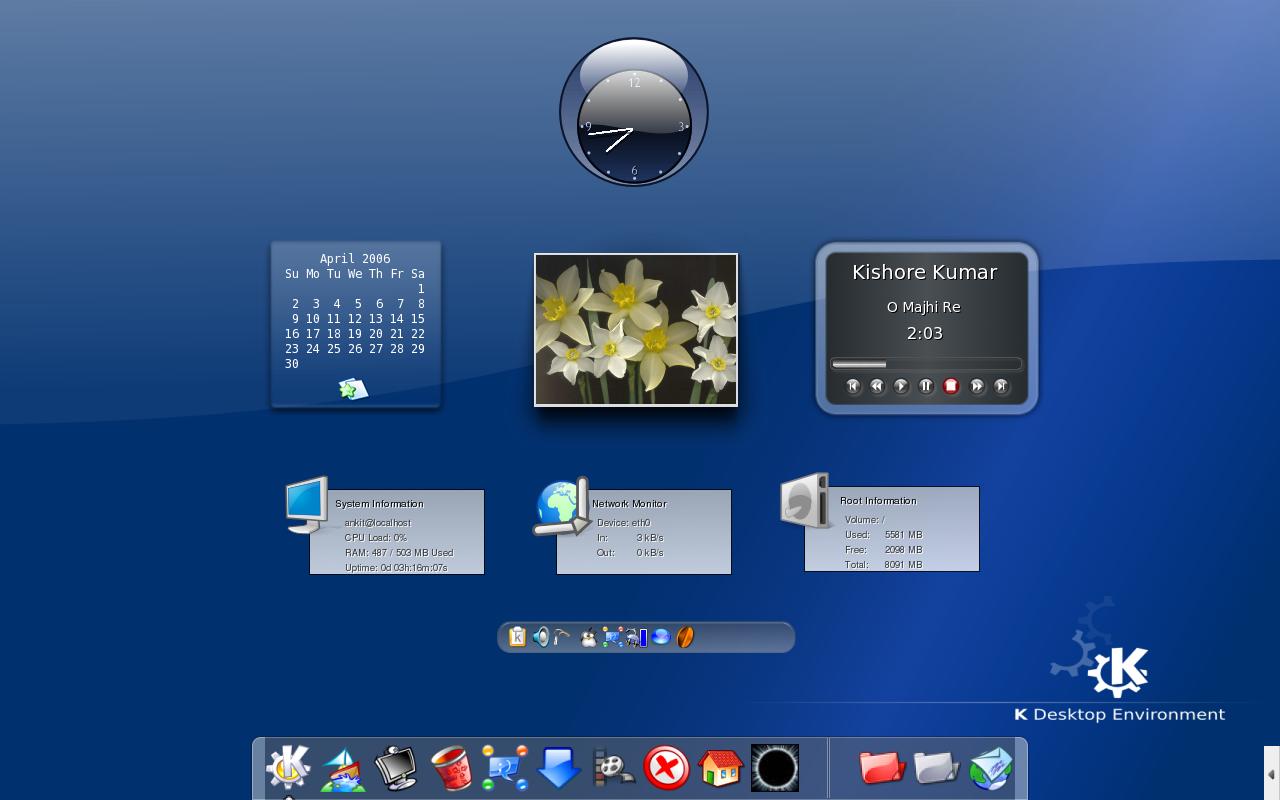1280x800 pixels.
Task: Click the daffodil photo thumbnail
Action: [636, 330]
